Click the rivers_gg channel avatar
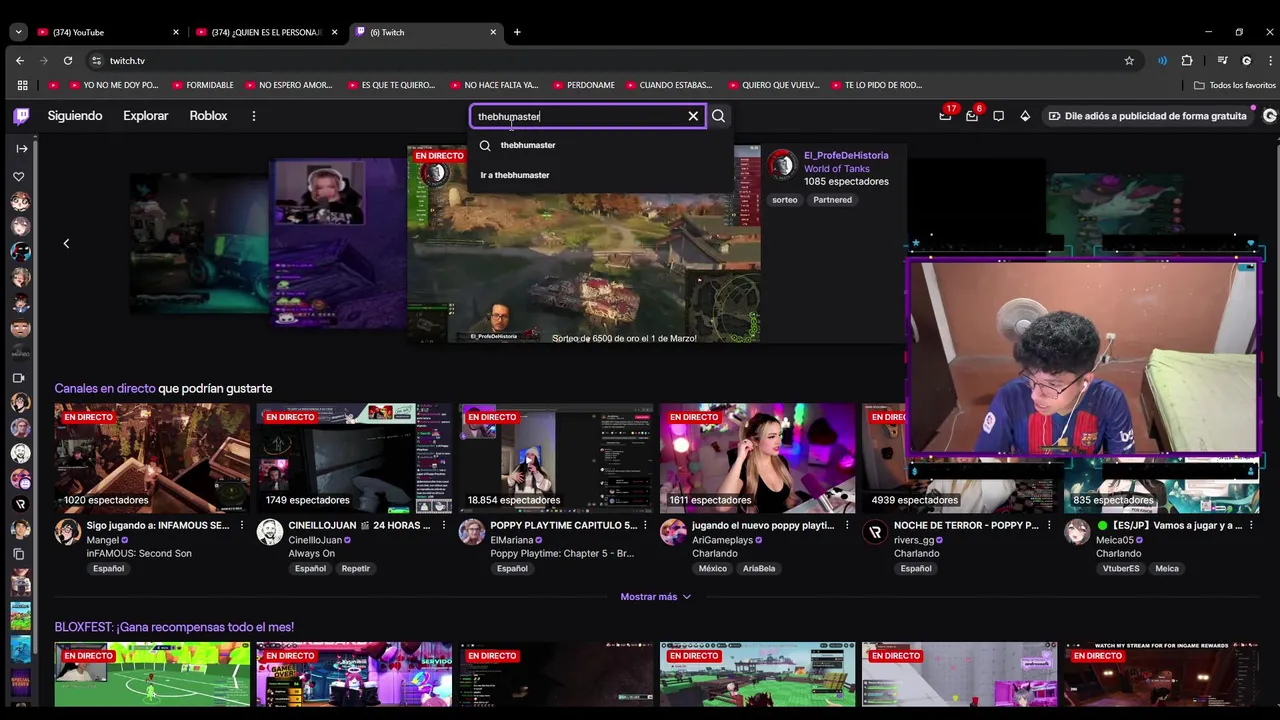Viewport: 1280px width, 720px height. pos(875,532)
